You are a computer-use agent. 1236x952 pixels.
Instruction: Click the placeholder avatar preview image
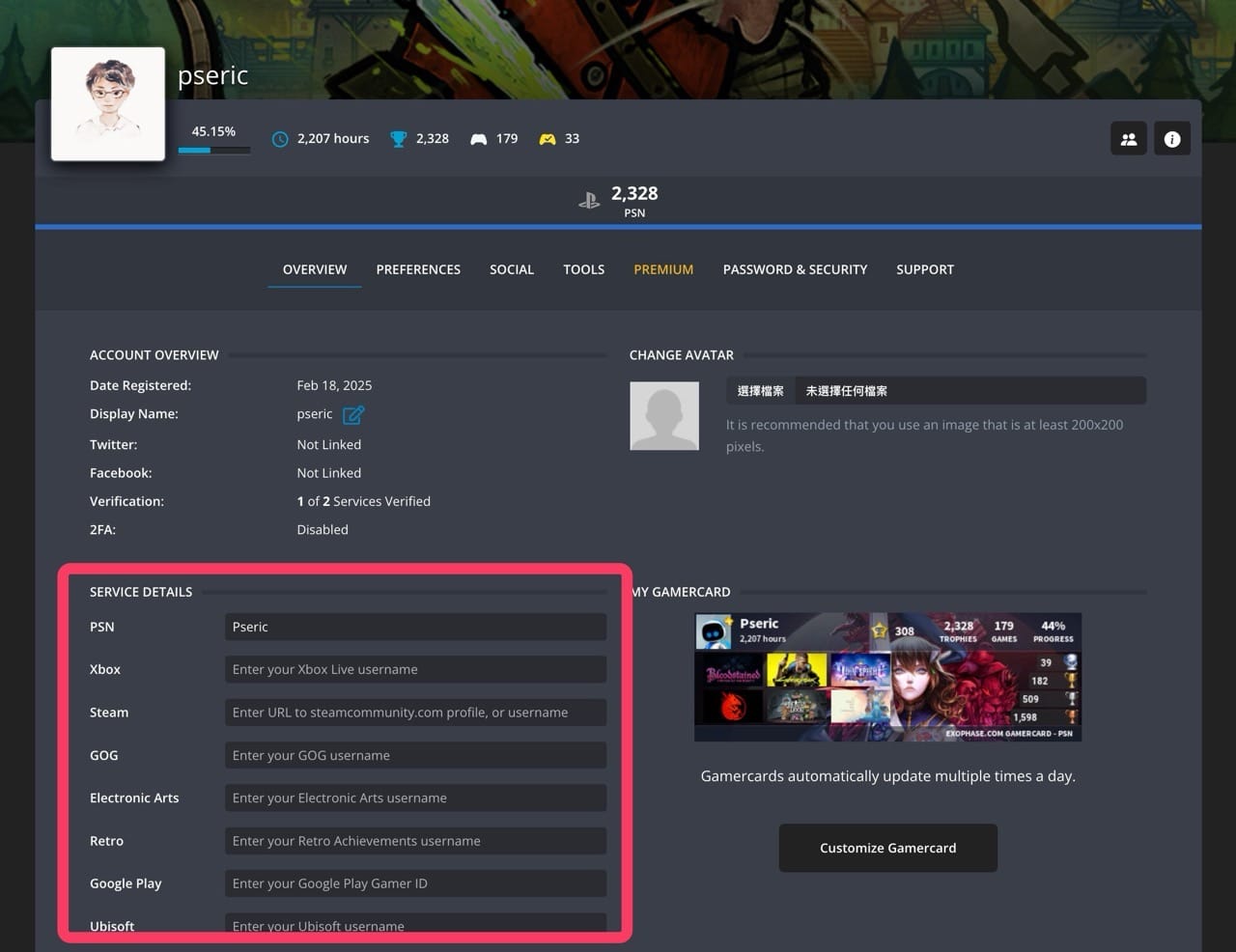664,416
